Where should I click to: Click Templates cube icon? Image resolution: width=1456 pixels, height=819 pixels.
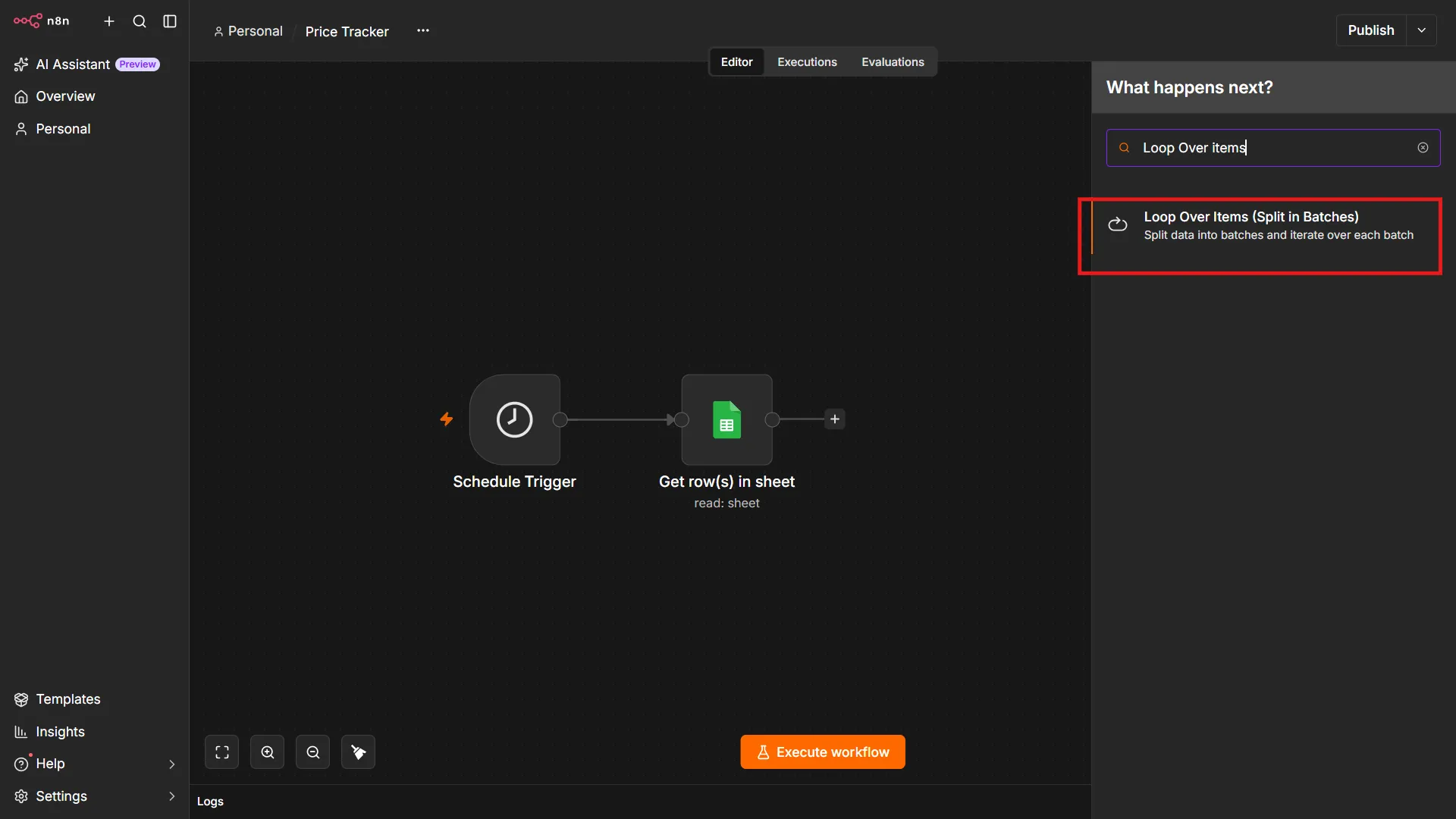tap(21, 699)
